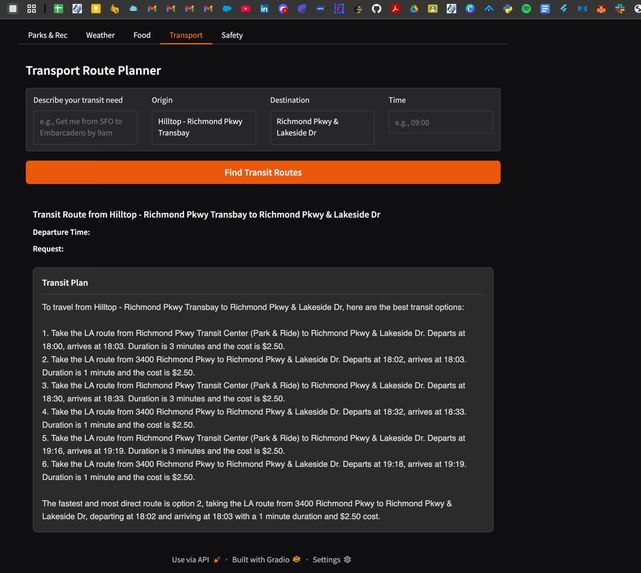The height and width of the screenshot is (573, 641).
Task: Open the yellow Google Keep bookmark
Action: pos(96,9)
